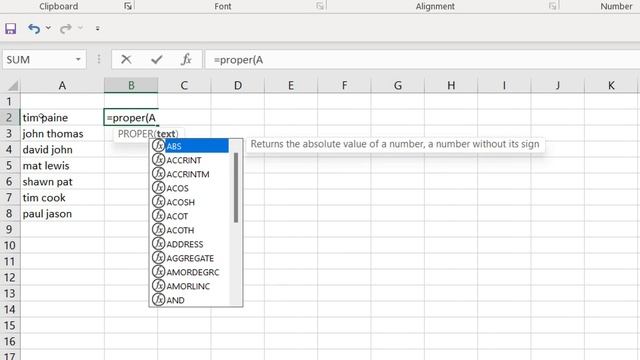
Task: Expand the Name Box dropdown showing SUM
Action: coord(78,60)
